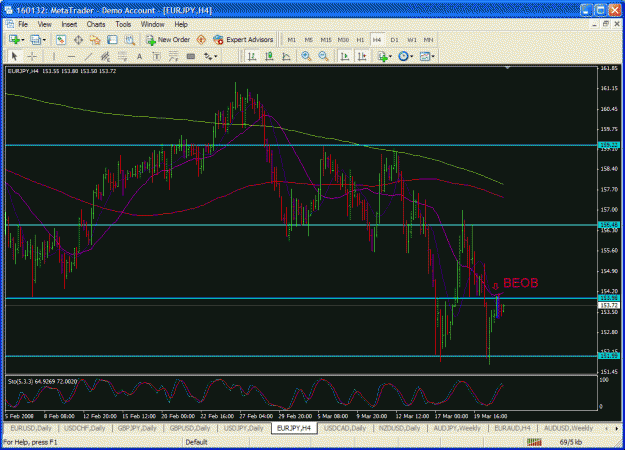
Task: Choose the trendline drawing tool
Action: (x=88, y=56)
